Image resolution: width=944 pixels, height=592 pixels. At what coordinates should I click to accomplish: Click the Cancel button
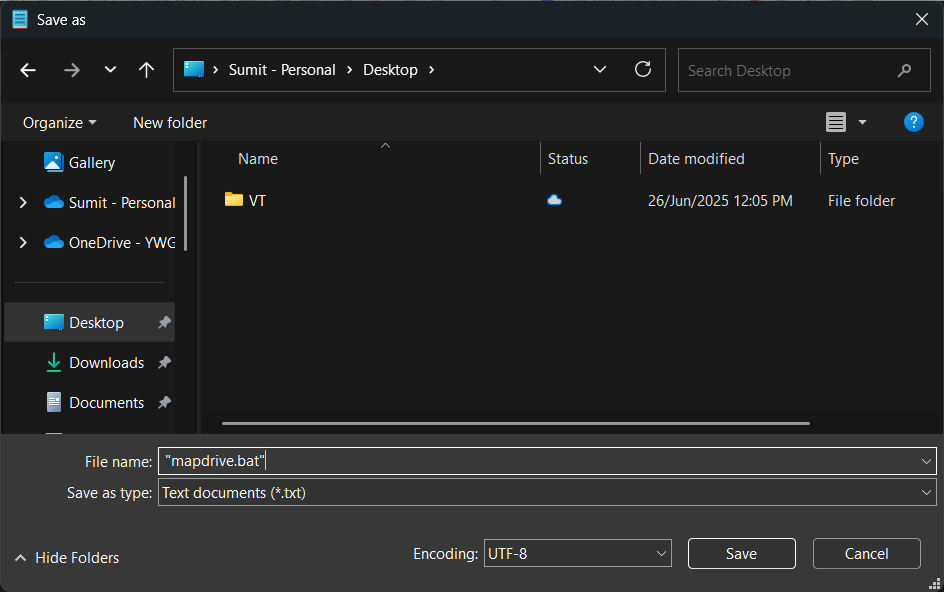[866, 553]
